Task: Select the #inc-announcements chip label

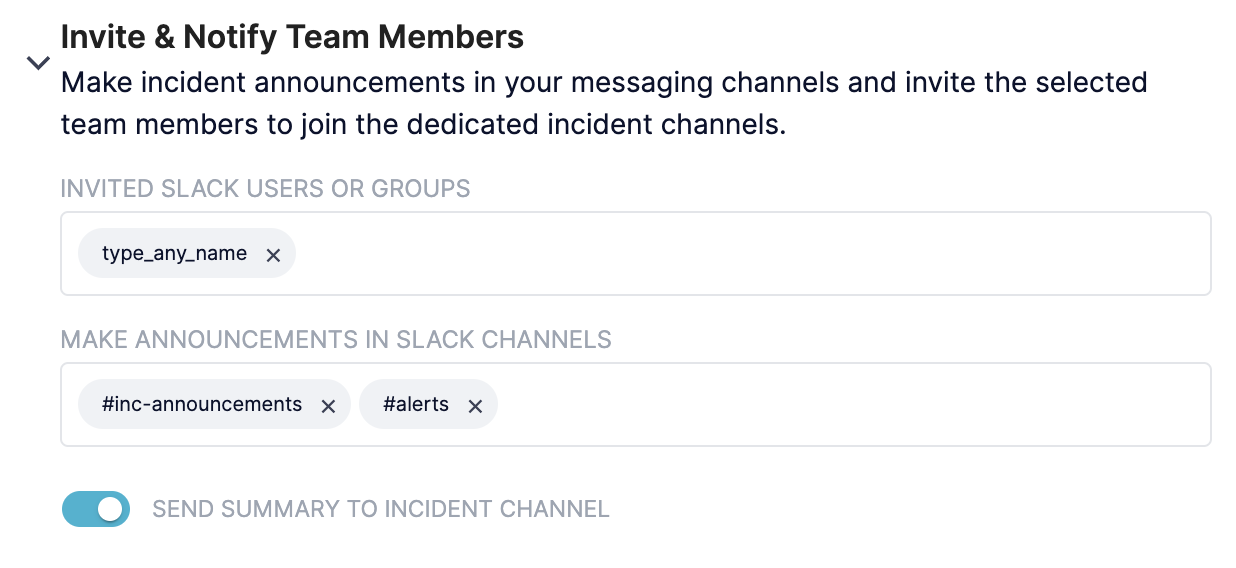Action: click(x=202, y=405)
